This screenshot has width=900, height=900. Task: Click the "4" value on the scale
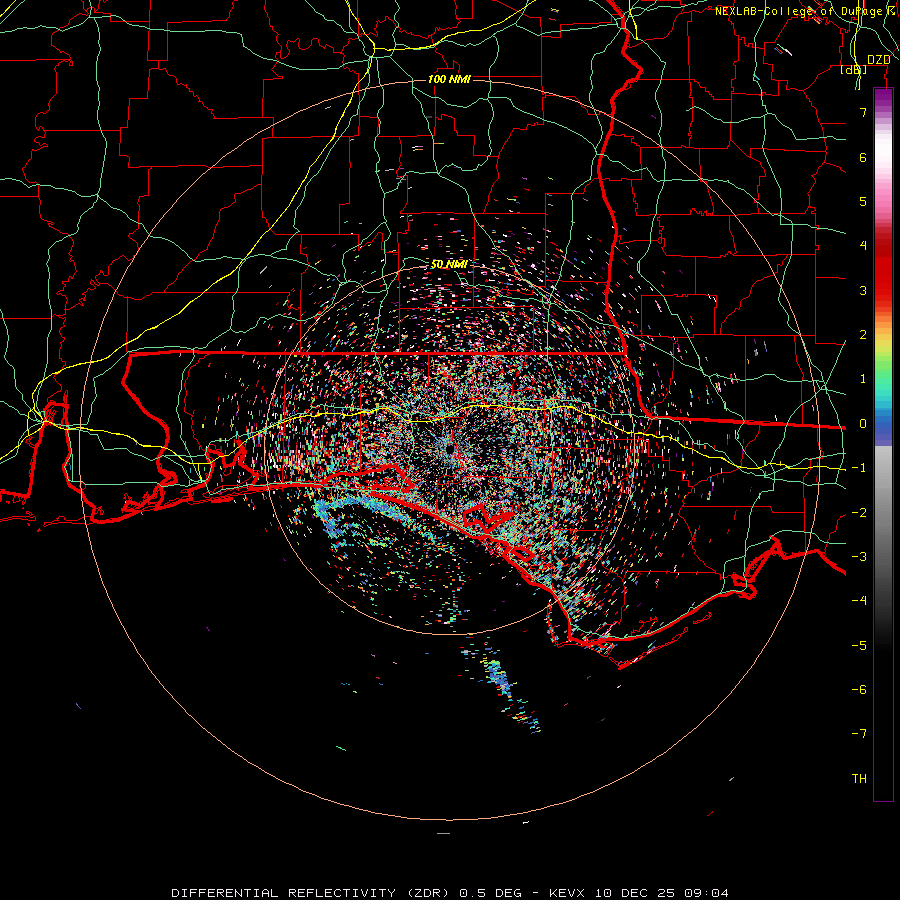[863, 246]
